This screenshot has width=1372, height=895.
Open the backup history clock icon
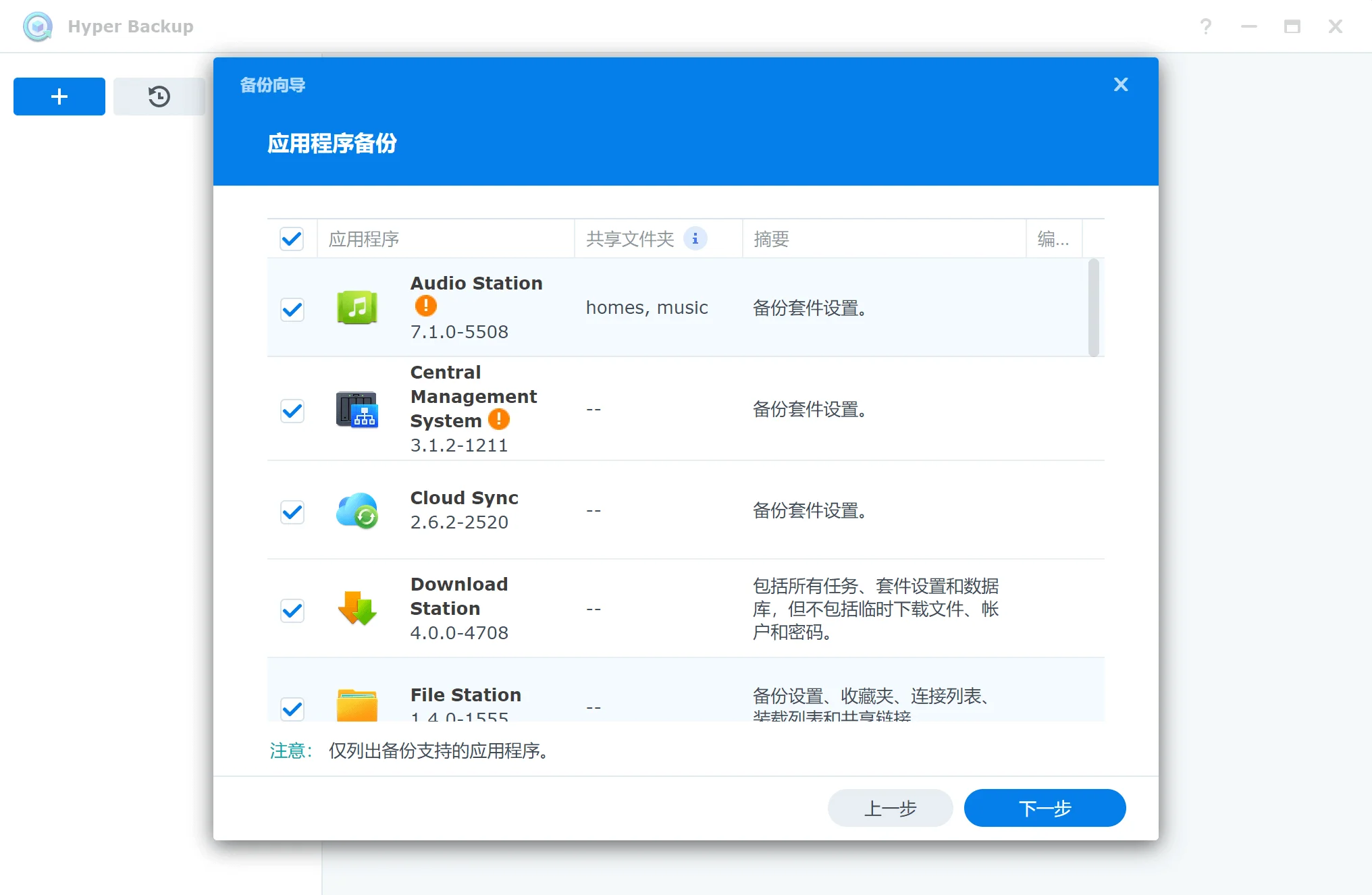[159, 97]
